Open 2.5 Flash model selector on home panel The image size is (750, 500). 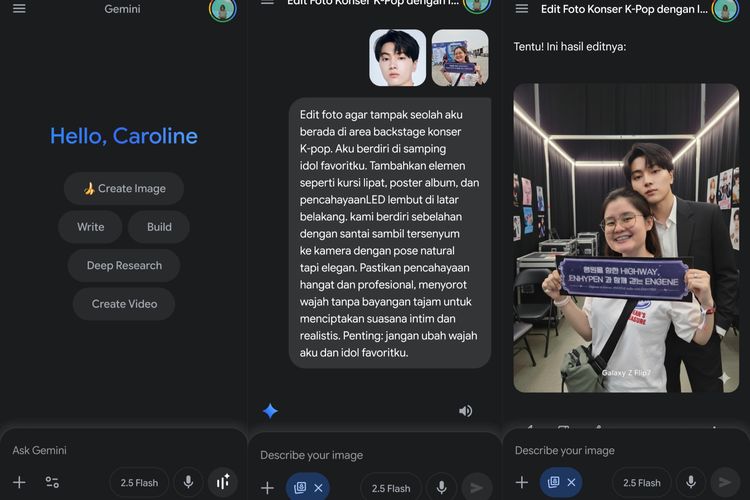[x=139, y=483]
